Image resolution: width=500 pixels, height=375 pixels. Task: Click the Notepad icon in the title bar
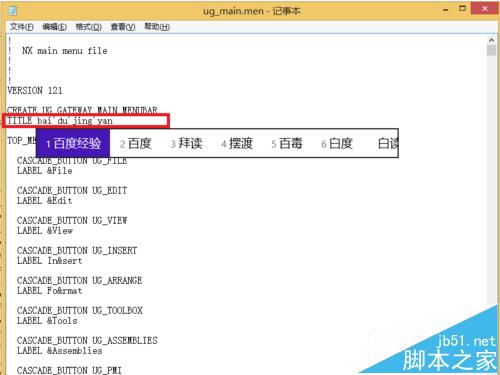coord(13,11)
